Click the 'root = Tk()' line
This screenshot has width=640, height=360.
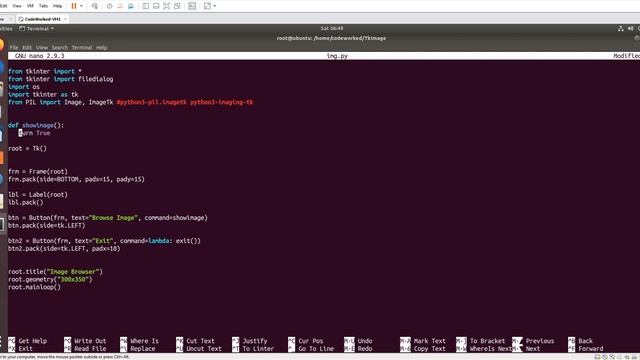coord(27,148)
